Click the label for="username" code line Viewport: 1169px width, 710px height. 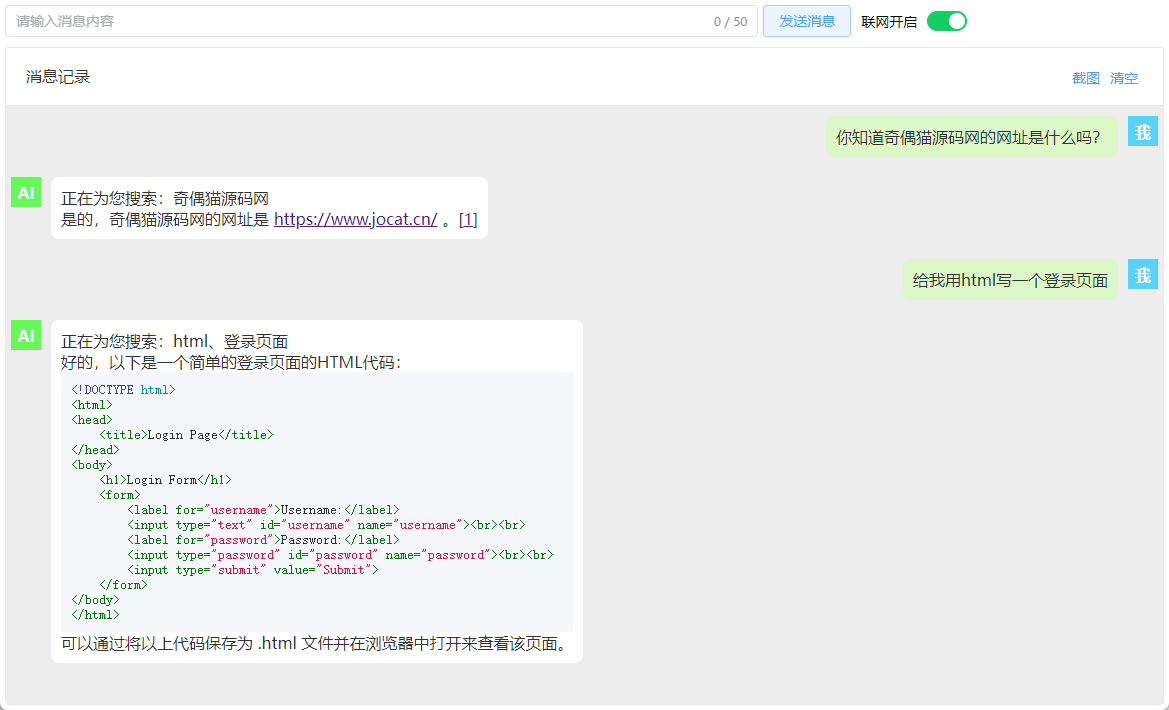[263, 510]
